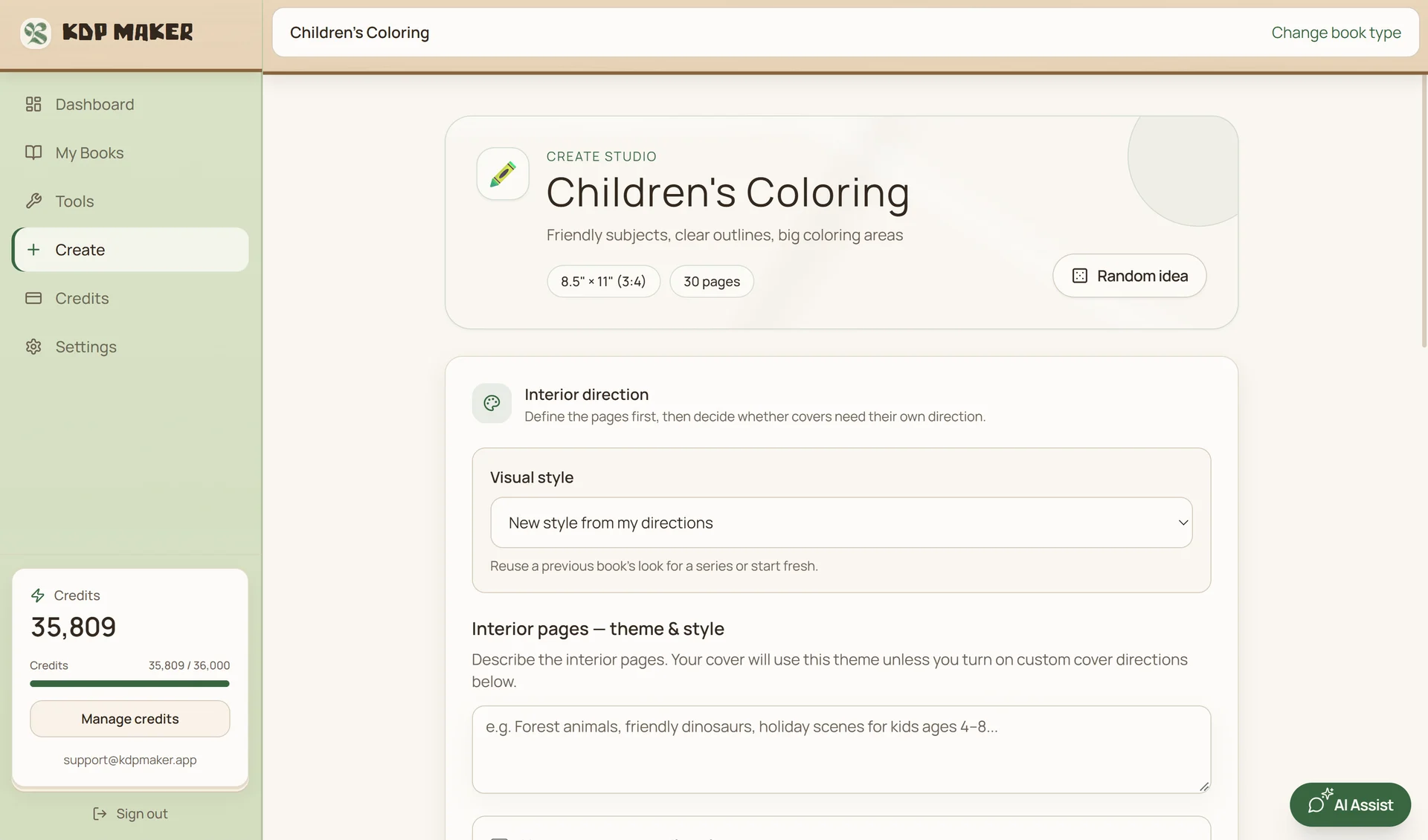Open the AI Assist button
The height and width of the screenshot is (840, 1428).
point(1350,804)
